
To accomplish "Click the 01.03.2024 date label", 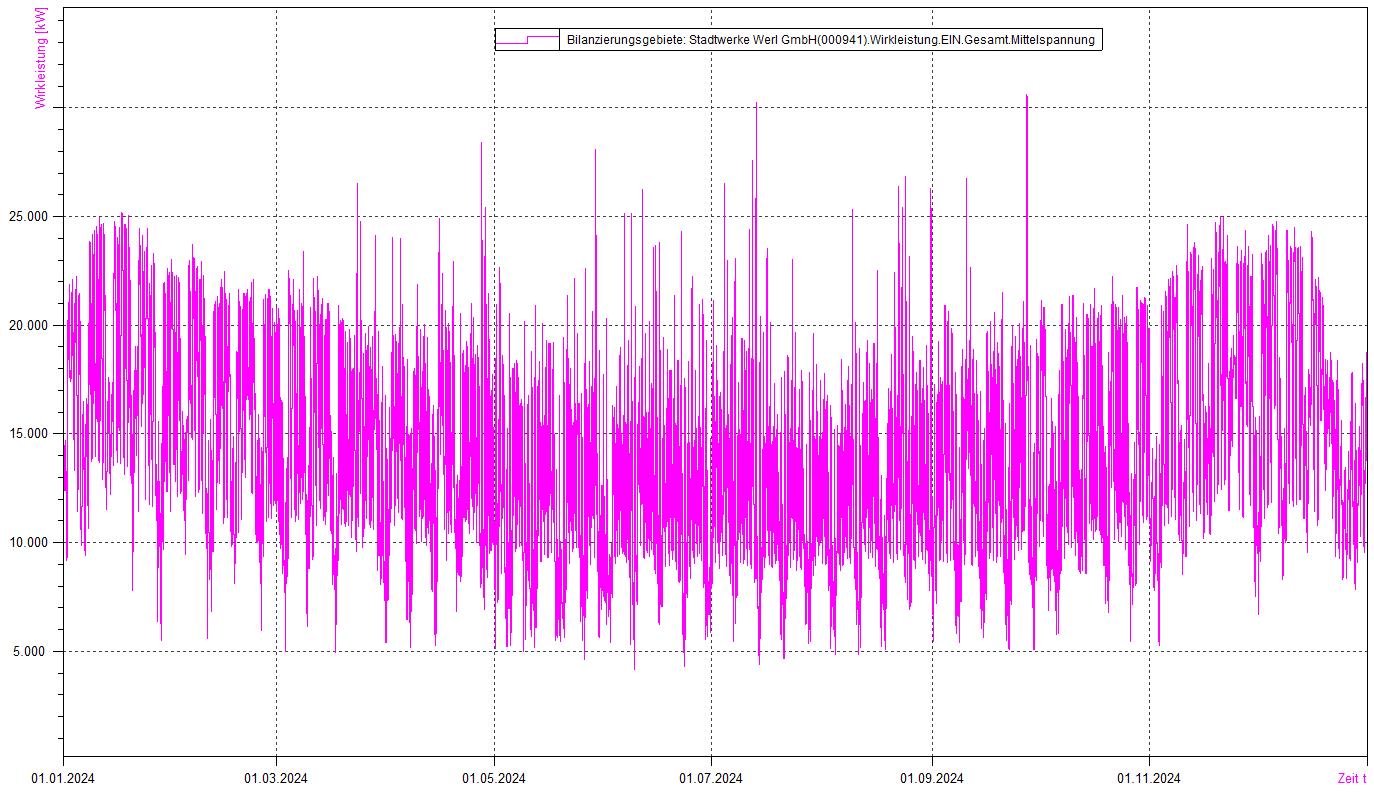I will coord(276,778).
